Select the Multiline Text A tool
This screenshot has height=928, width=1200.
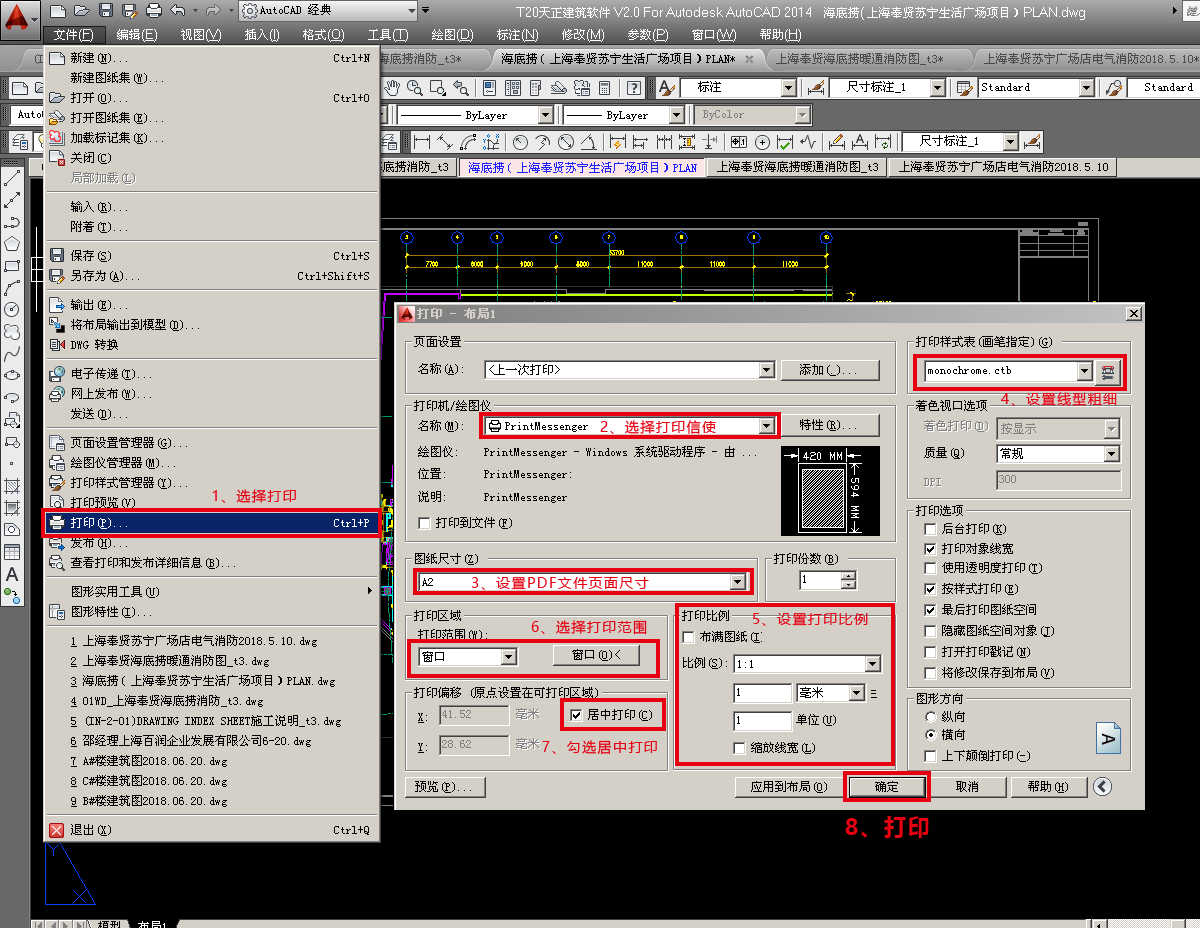pyautogui.click(x=12, y=574)
